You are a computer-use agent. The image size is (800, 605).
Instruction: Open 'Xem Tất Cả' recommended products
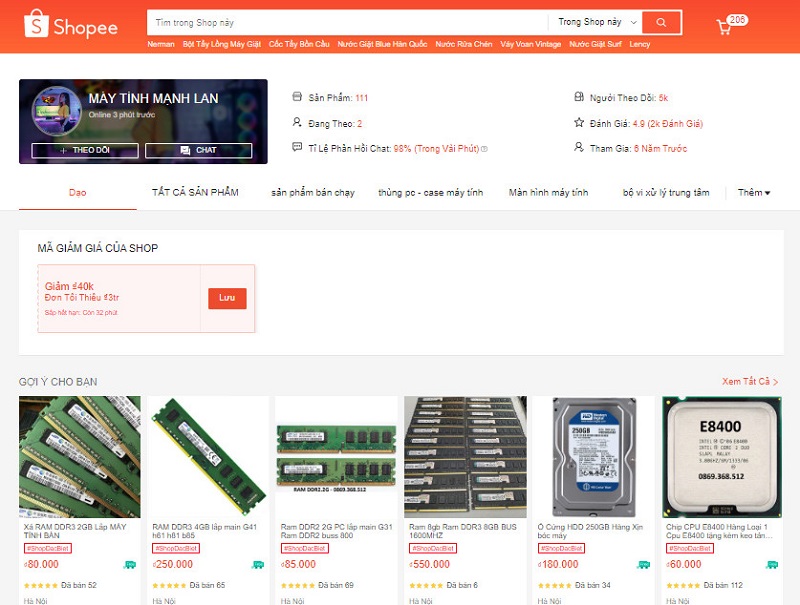coord(749,382)
